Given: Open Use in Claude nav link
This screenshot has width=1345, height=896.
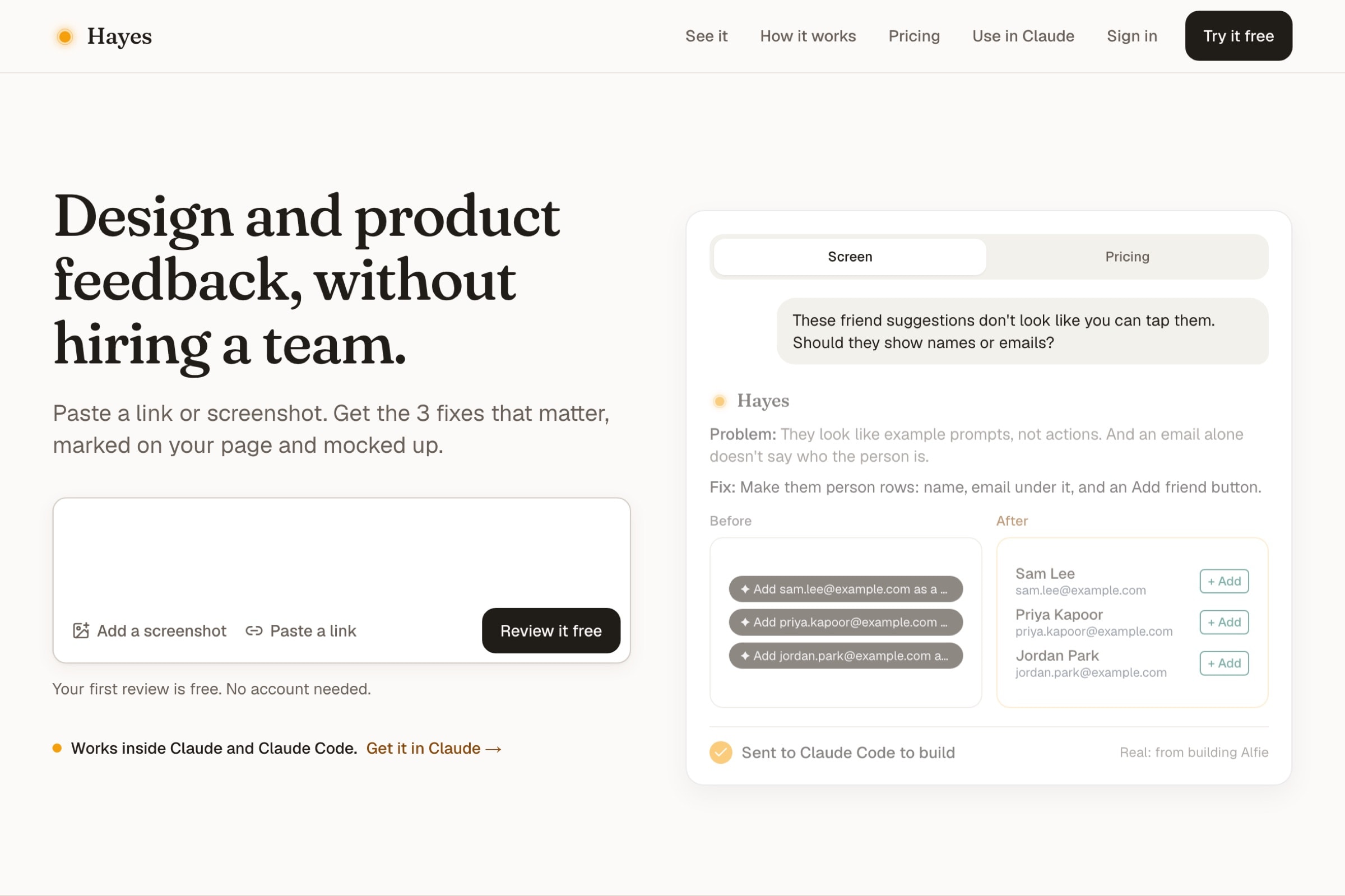Looking at the screenshot, I should coord(1023,36).
